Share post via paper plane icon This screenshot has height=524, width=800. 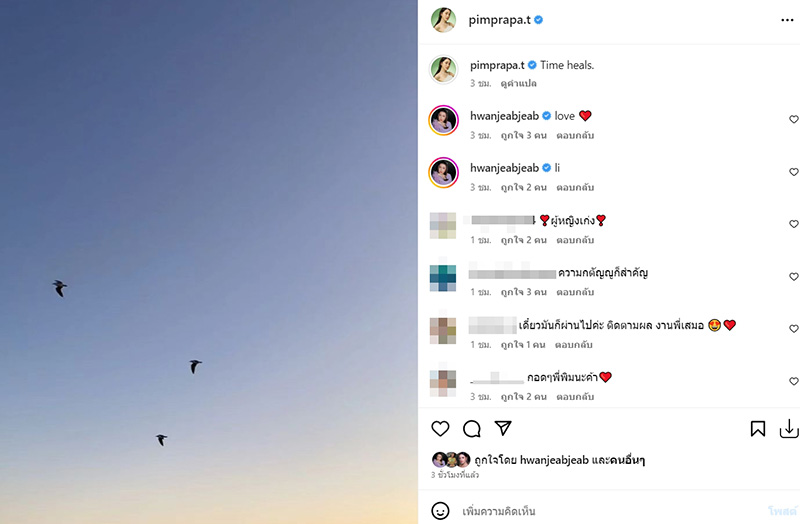pyautogui.click(x=504, y=428)
